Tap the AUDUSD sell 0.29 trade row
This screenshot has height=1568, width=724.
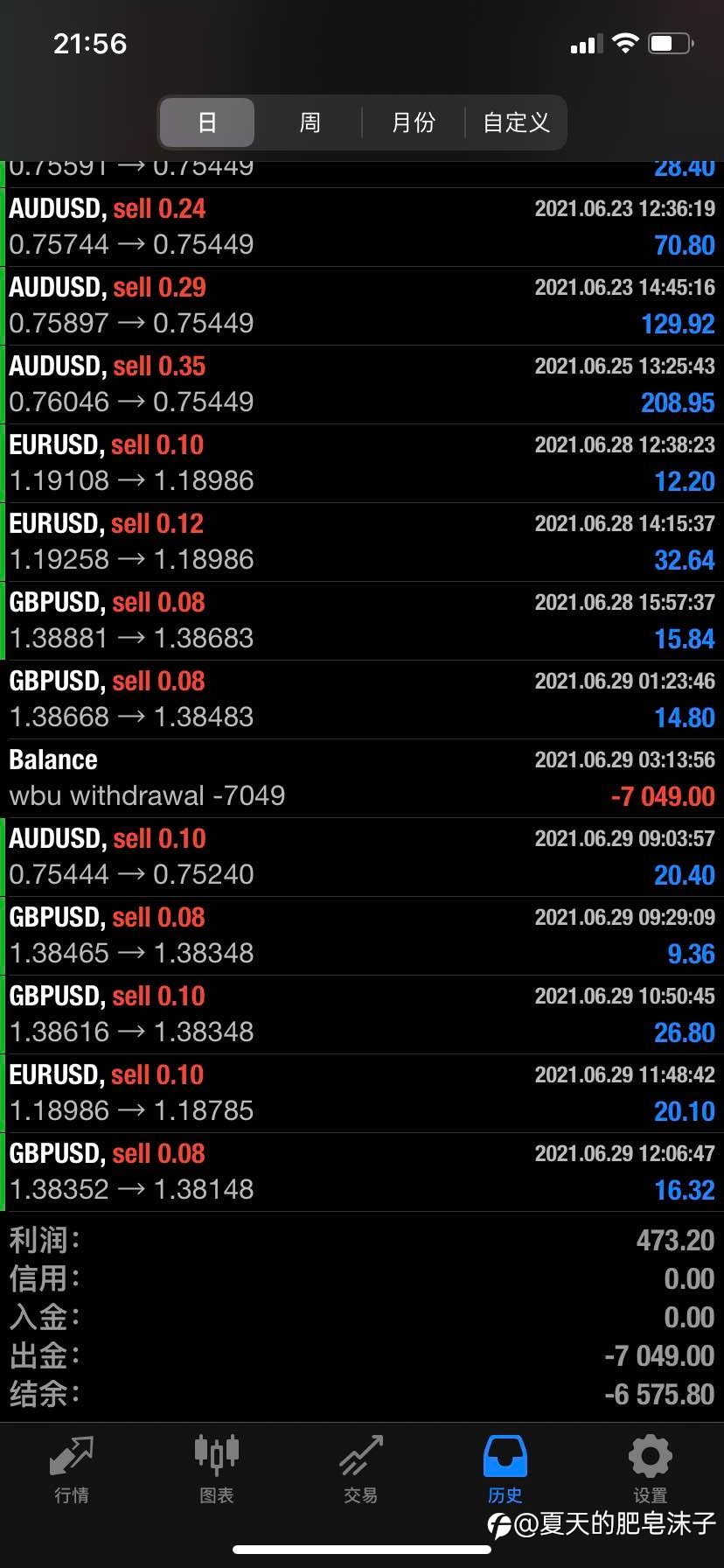click(x=362, y=305)
